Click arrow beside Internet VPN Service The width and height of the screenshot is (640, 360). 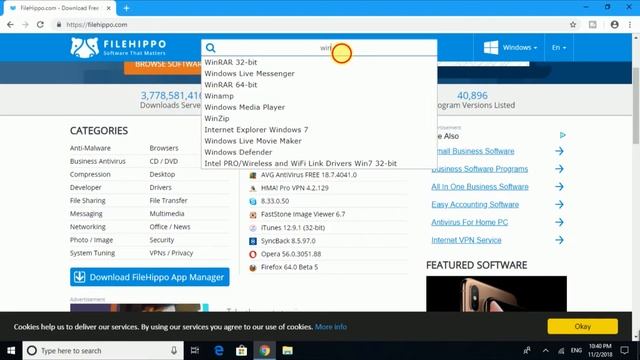coord(559,240)
